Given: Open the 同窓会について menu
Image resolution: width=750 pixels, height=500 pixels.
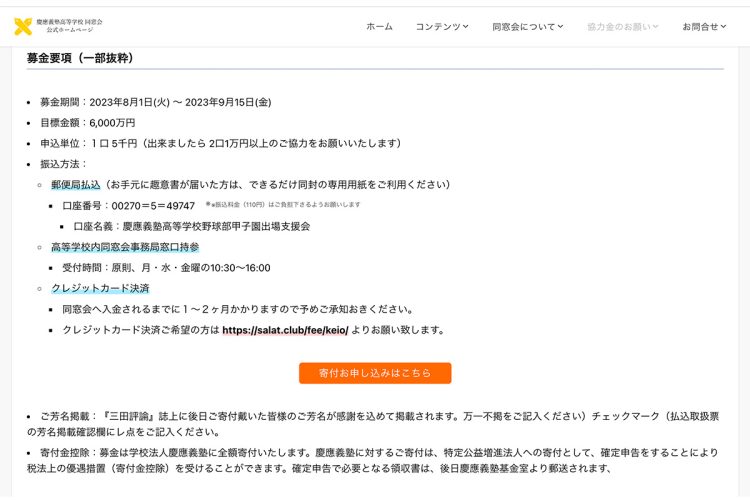Looking at the screenshot, I should pos(528,27).
